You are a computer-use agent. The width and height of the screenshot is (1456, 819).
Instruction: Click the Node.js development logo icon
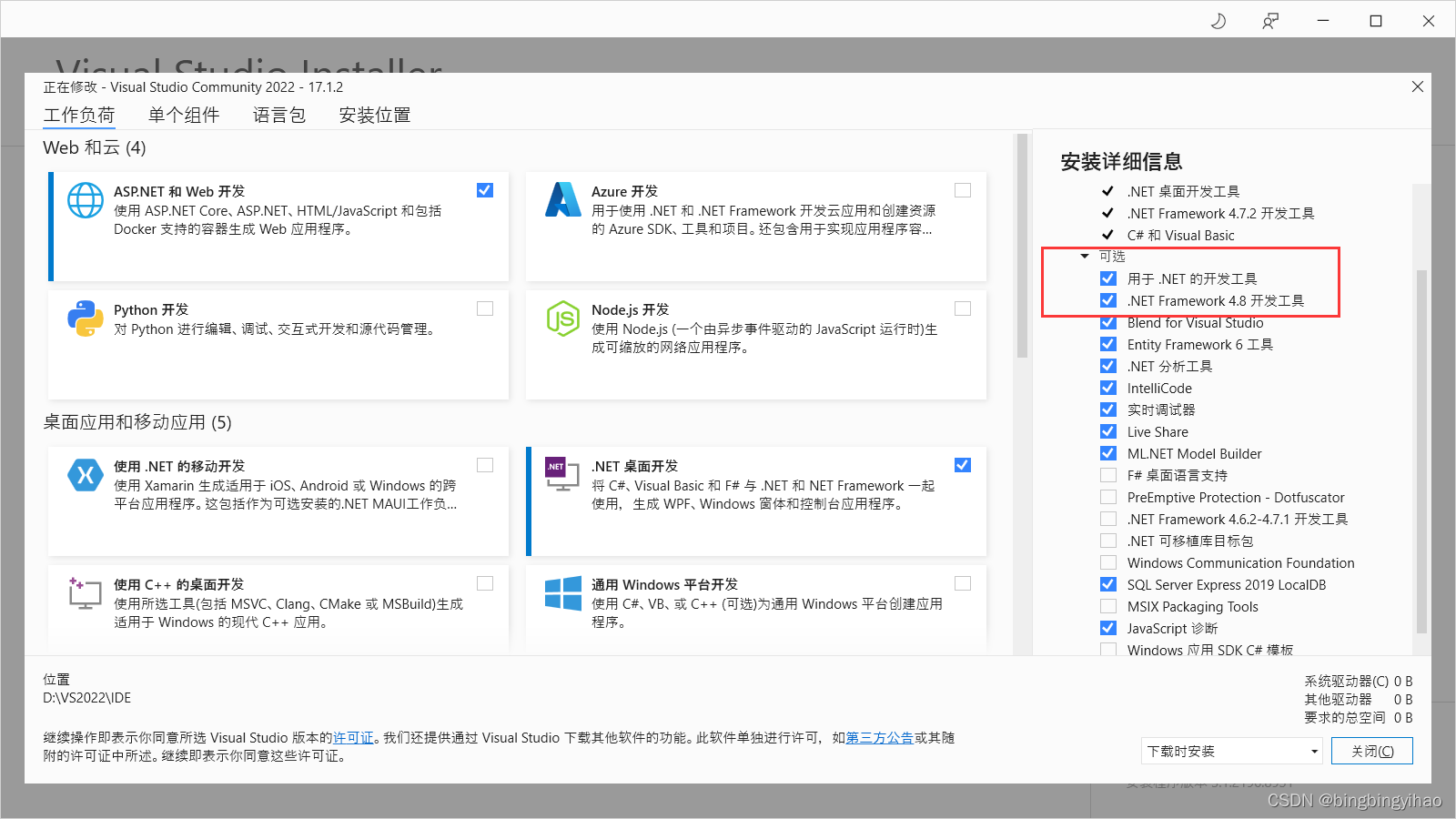click(x=563, y=318)
